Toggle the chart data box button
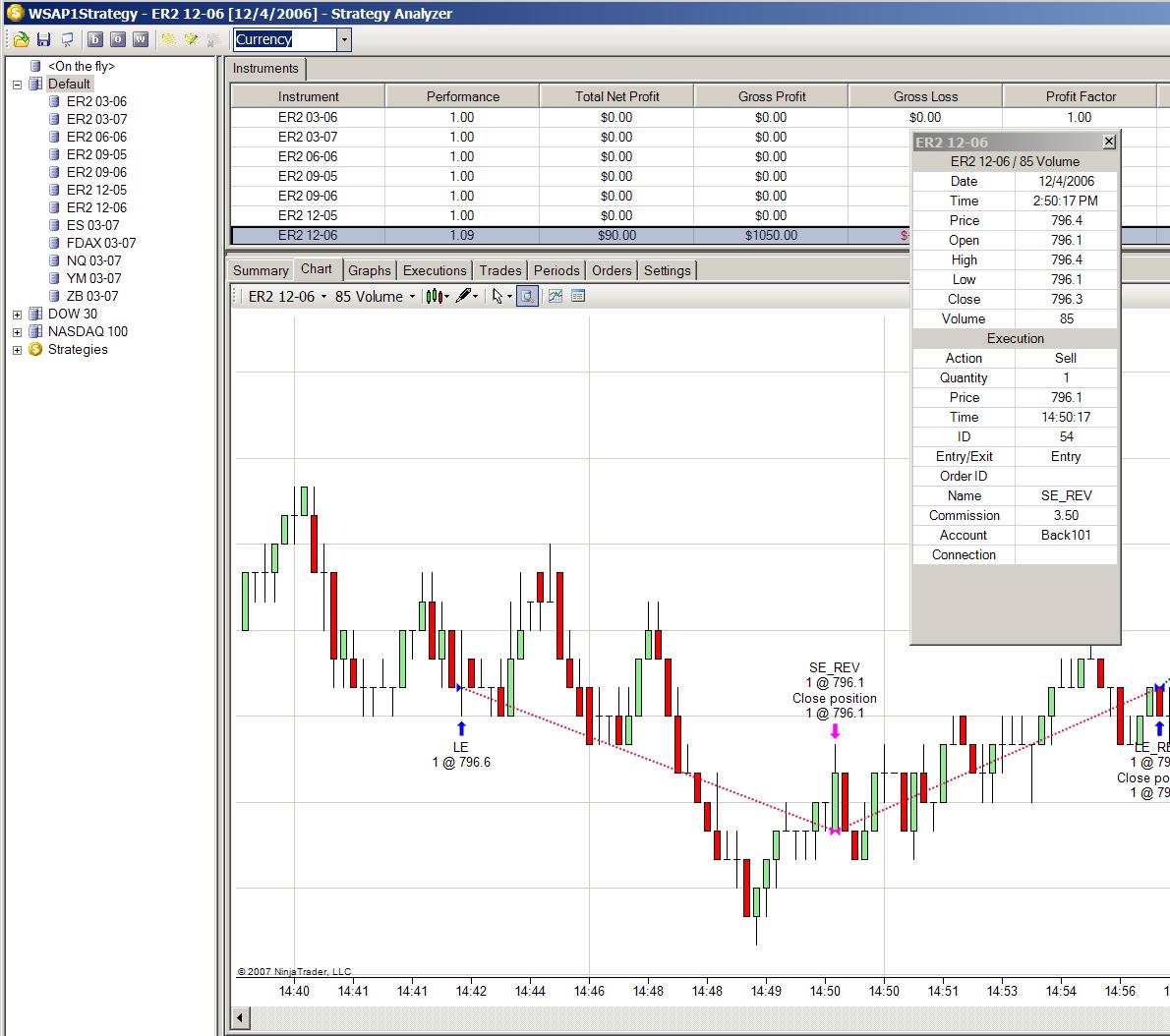 527,297
